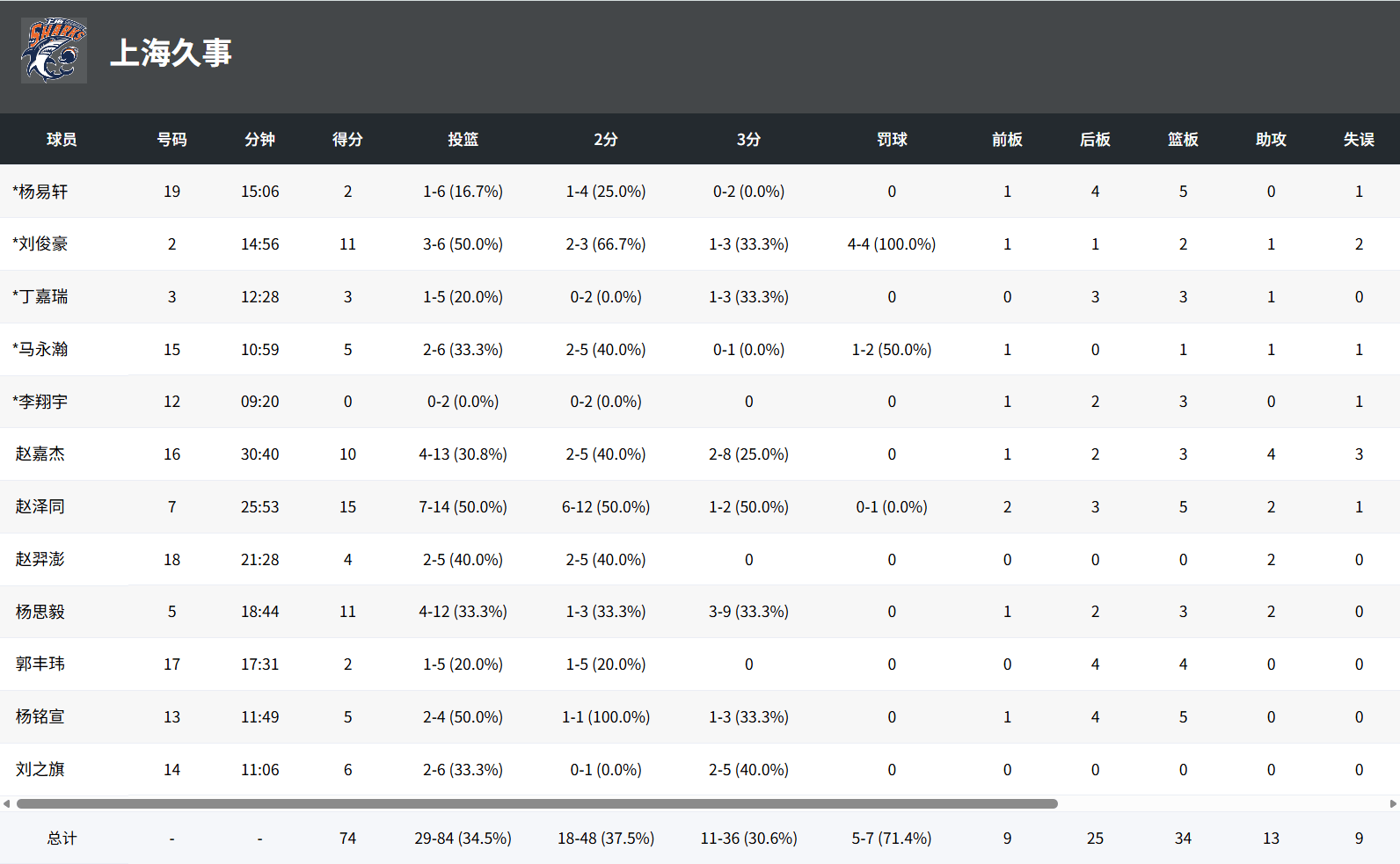Image resolution: width=1400 pixels, height=864 pixels.
Task: Select player 杨铭宣
Action: pyautogui.click(x=40, y=717)
